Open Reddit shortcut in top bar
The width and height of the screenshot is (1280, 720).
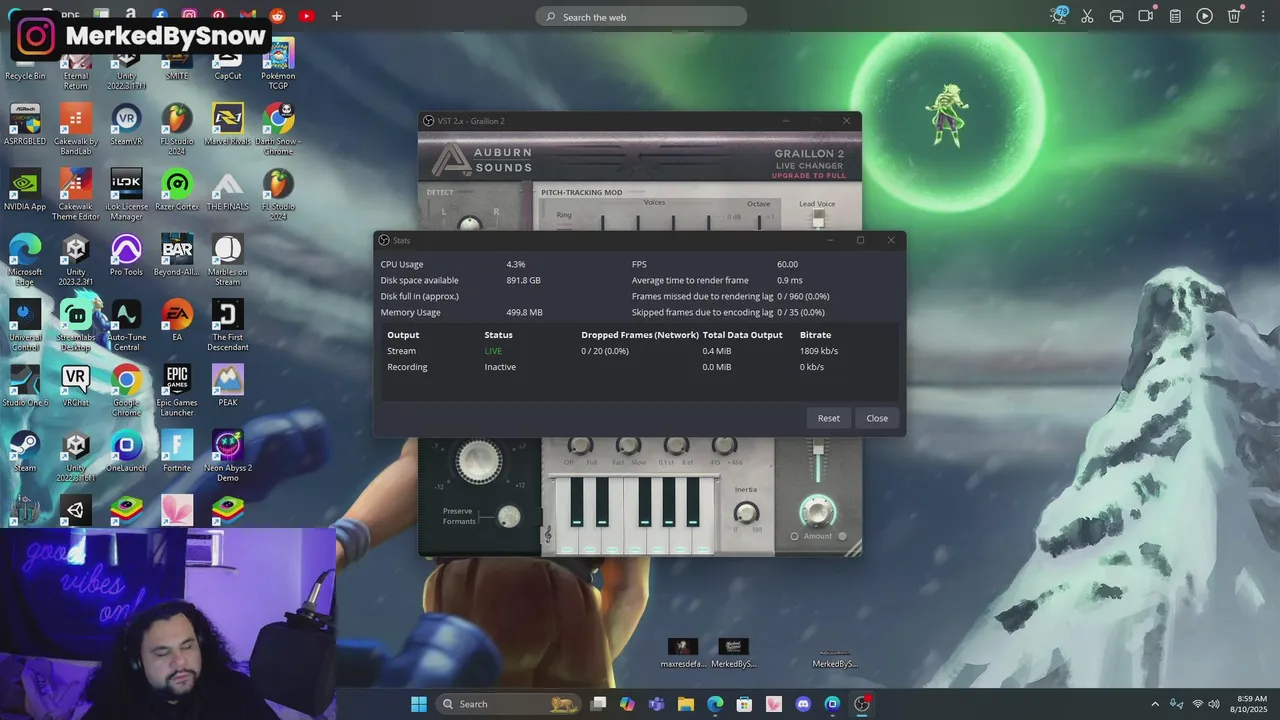(277, 16)
